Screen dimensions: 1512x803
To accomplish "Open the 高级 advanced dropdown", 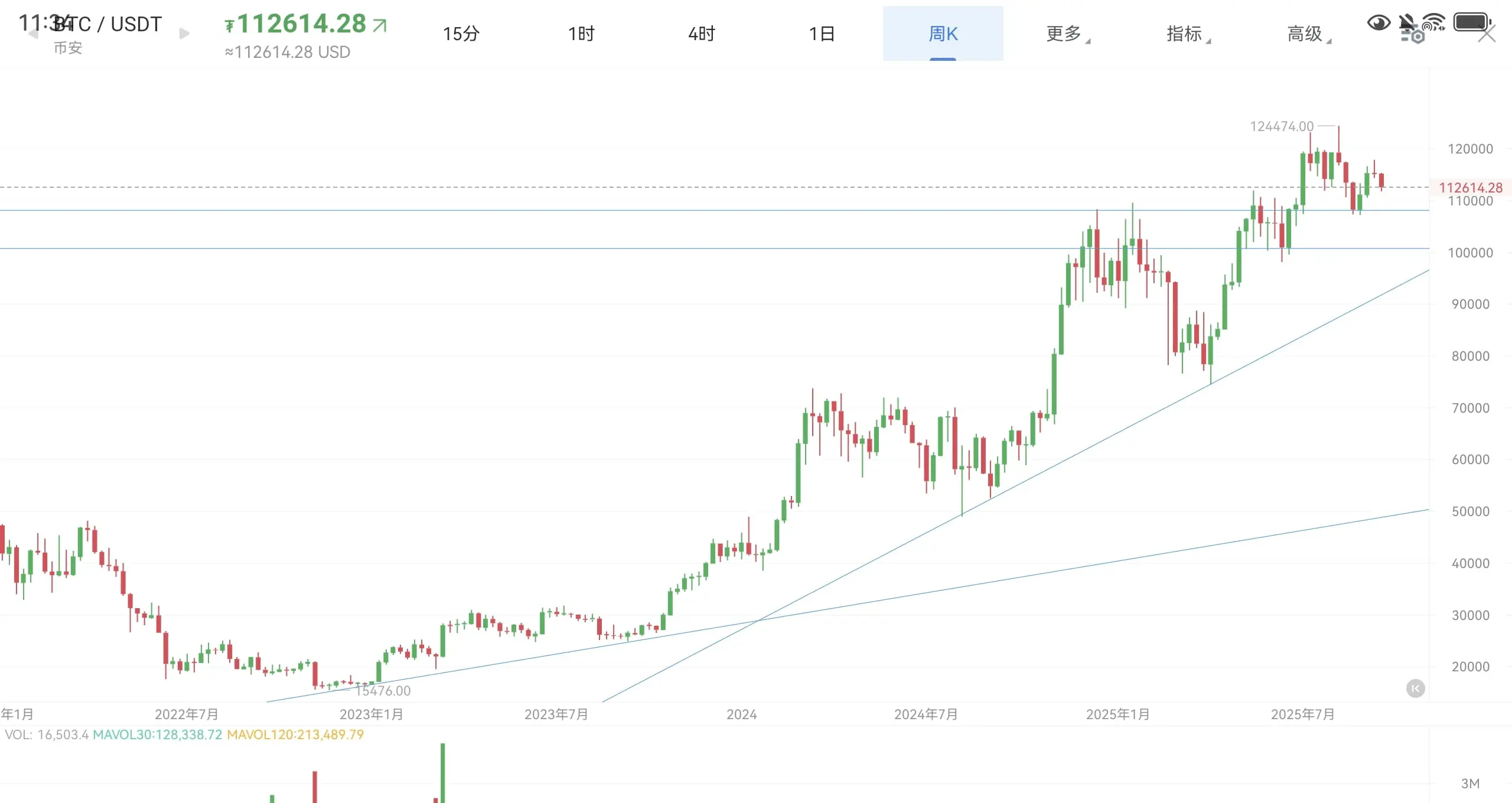I will (x=1309, y=34).
